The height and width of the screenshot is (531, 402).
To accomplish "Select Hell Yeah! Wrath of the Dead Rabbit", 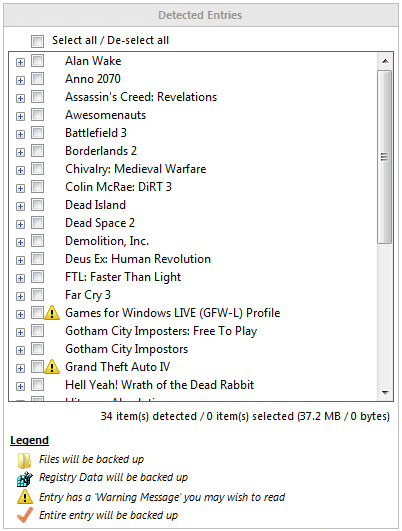I will point(160,385).
